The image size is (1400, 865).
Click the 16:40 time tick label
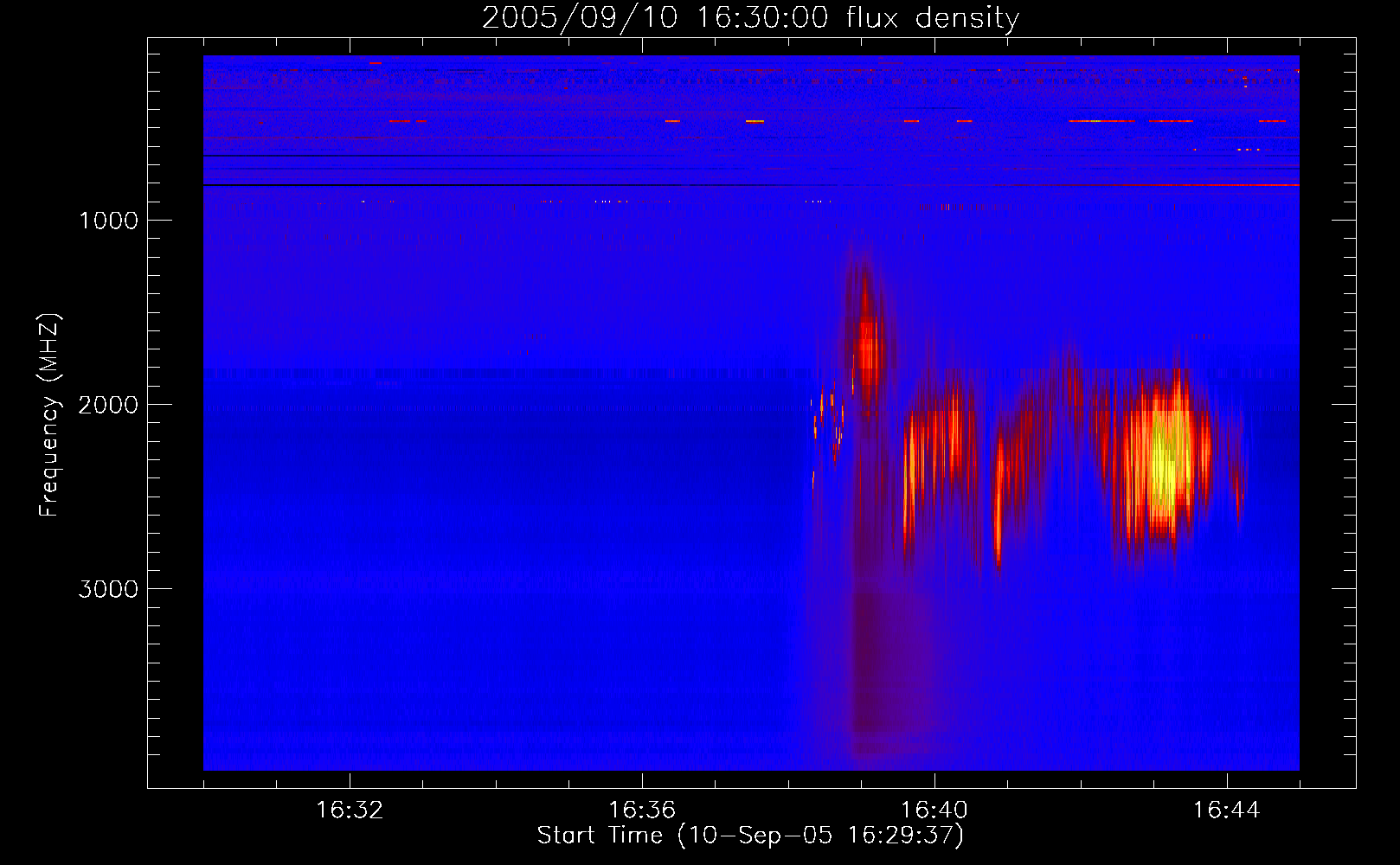(x=934, y=811)
